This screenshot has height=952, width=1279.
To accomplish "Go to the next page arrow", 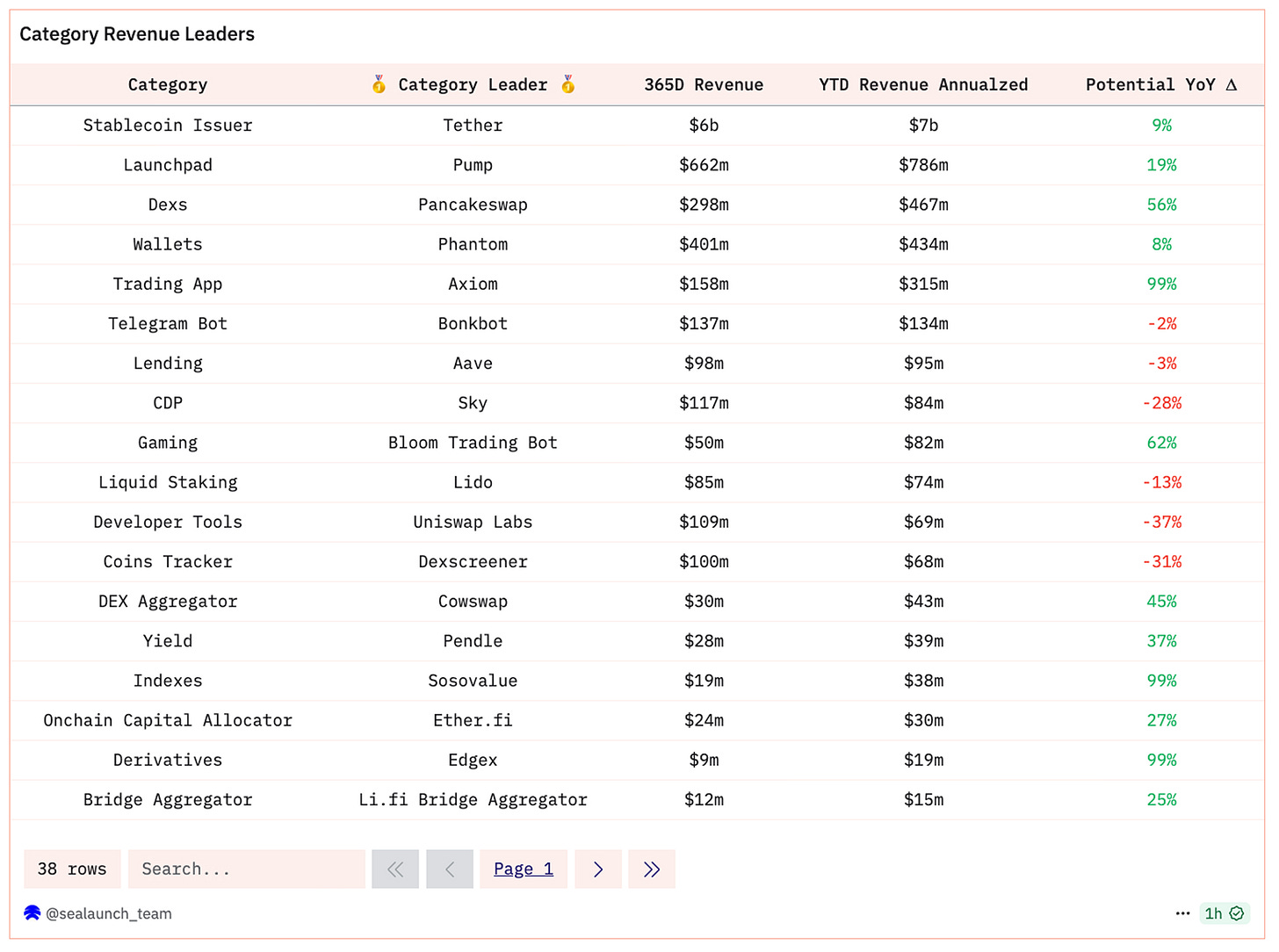I will [x=598, y=869].
